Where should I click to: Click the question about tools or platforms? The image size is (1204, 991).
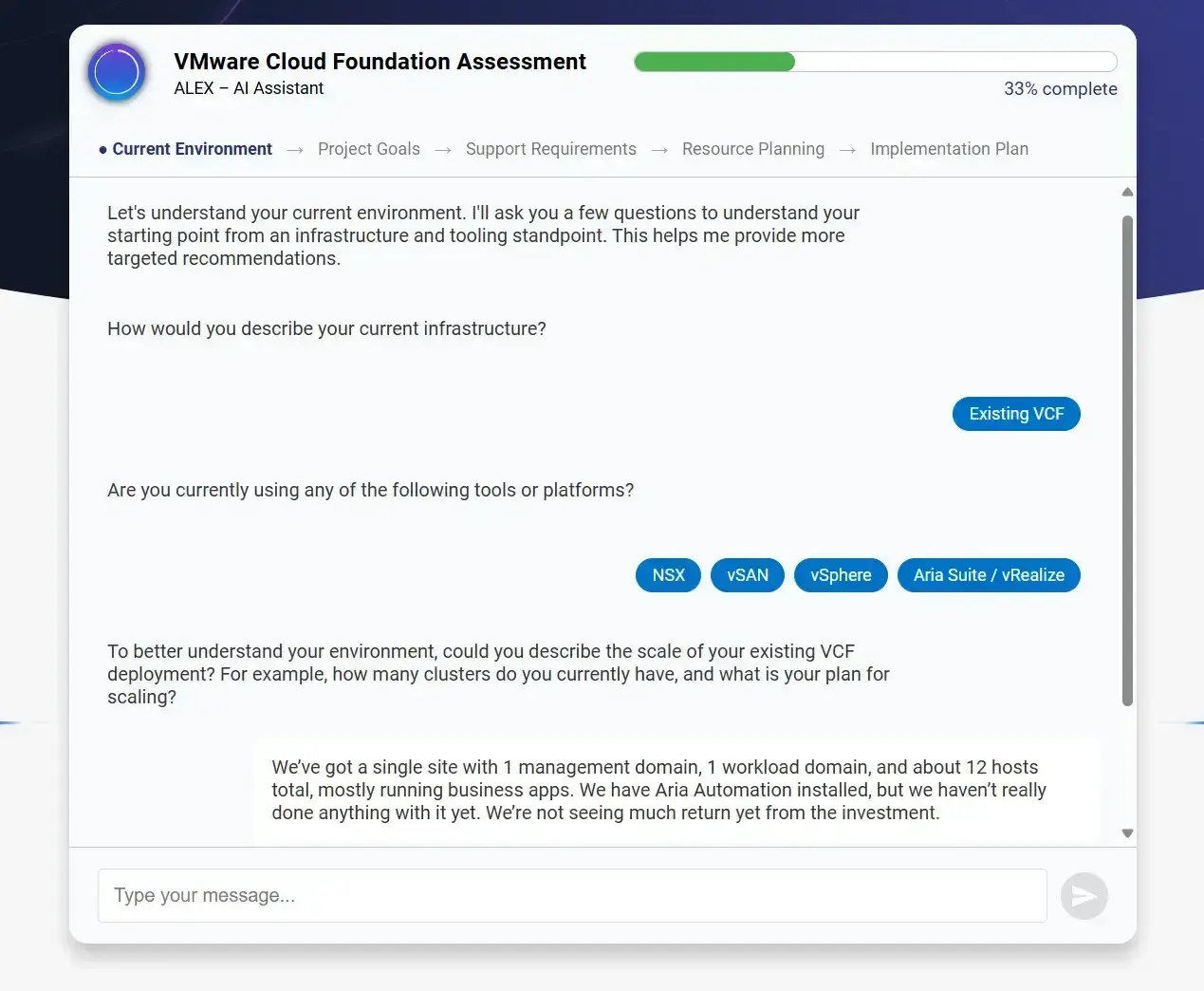coord(370,490)
